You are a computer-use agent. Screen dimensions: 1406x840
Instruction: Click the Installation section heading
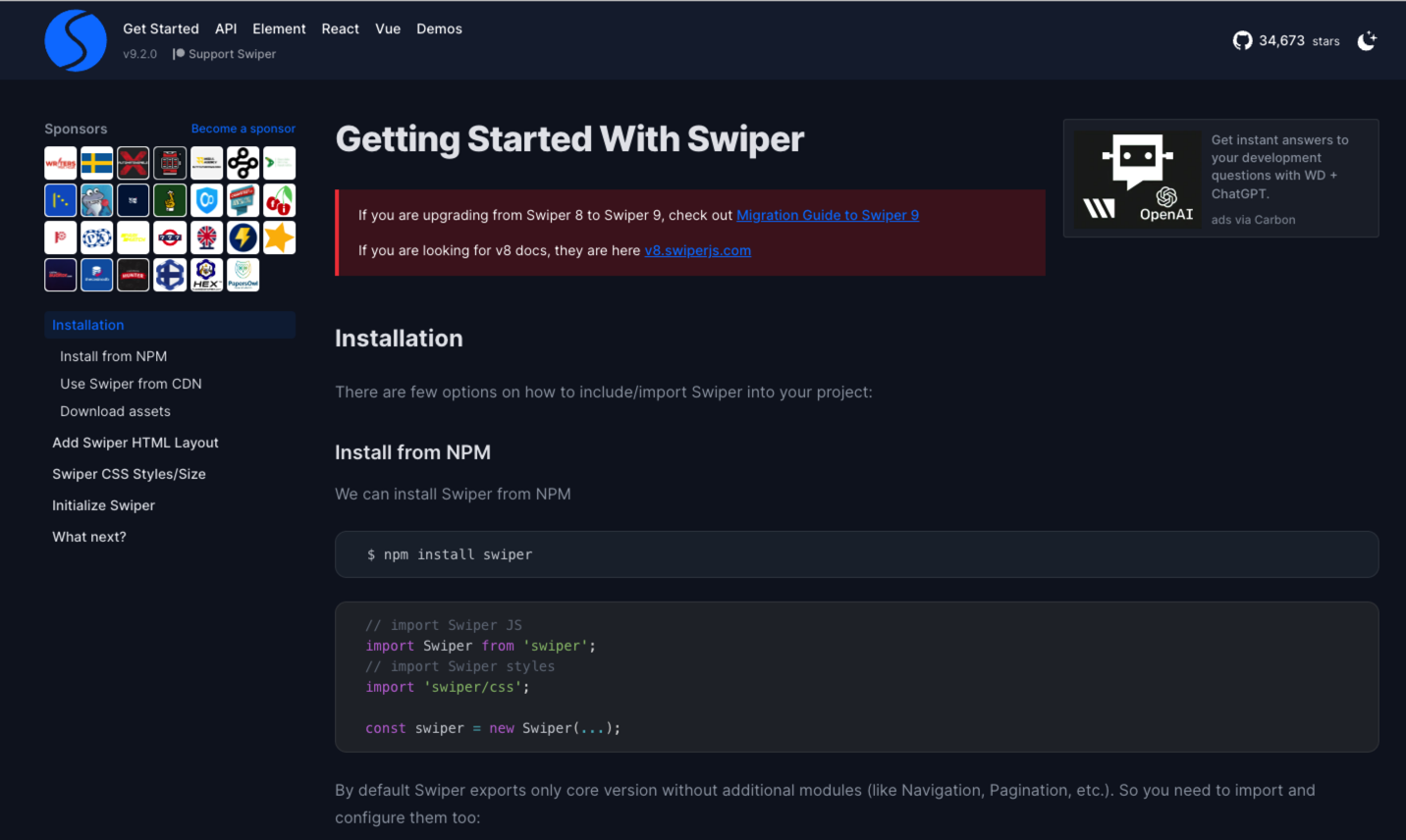pyautogui.click(x=399, y=339)
